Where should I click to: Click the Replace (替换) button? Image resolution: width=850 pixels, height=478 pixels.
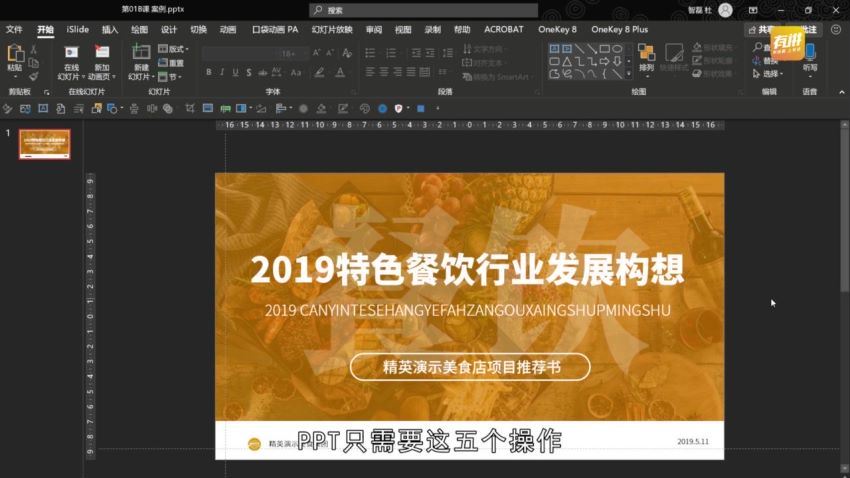pyautogui.click(x=768, y=61)
